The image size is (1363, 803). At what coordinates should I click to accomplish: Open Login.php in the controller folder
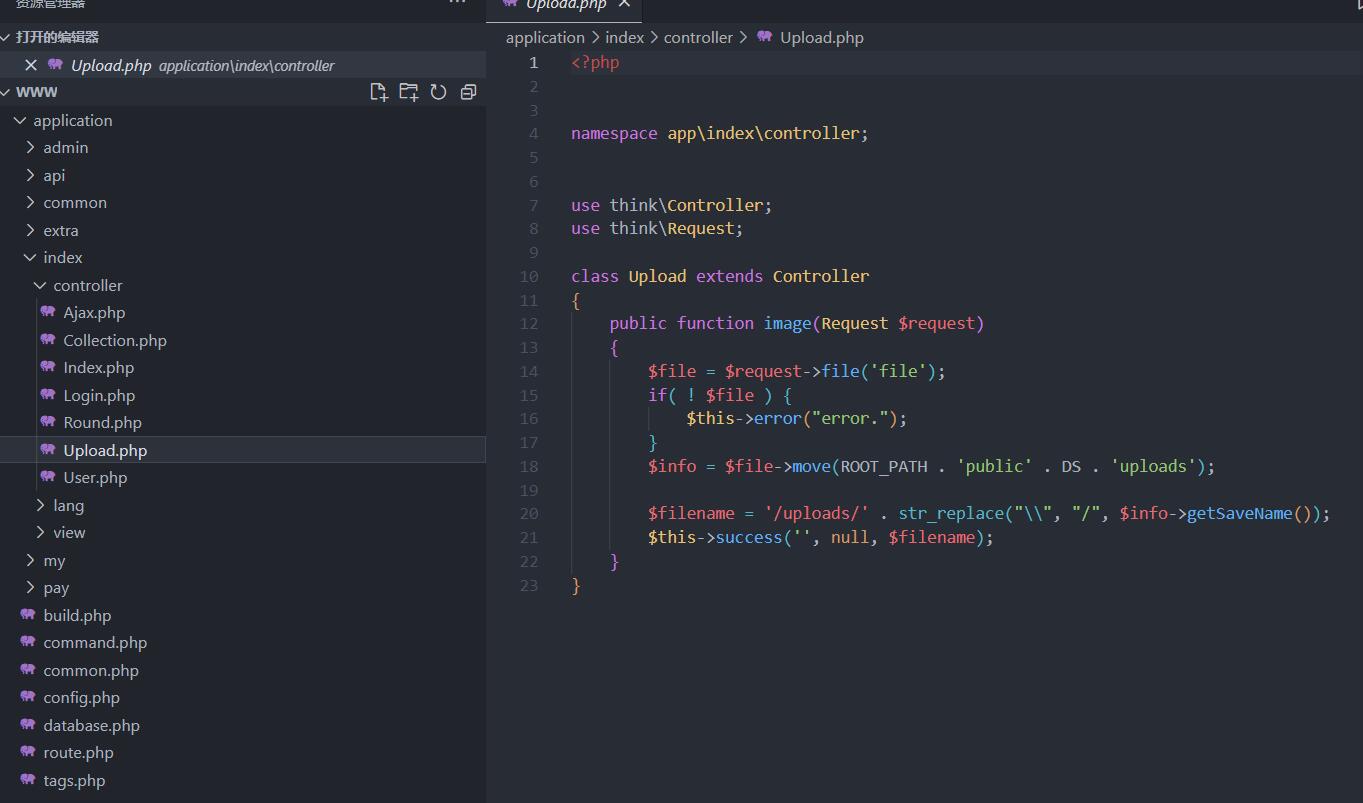99,395
